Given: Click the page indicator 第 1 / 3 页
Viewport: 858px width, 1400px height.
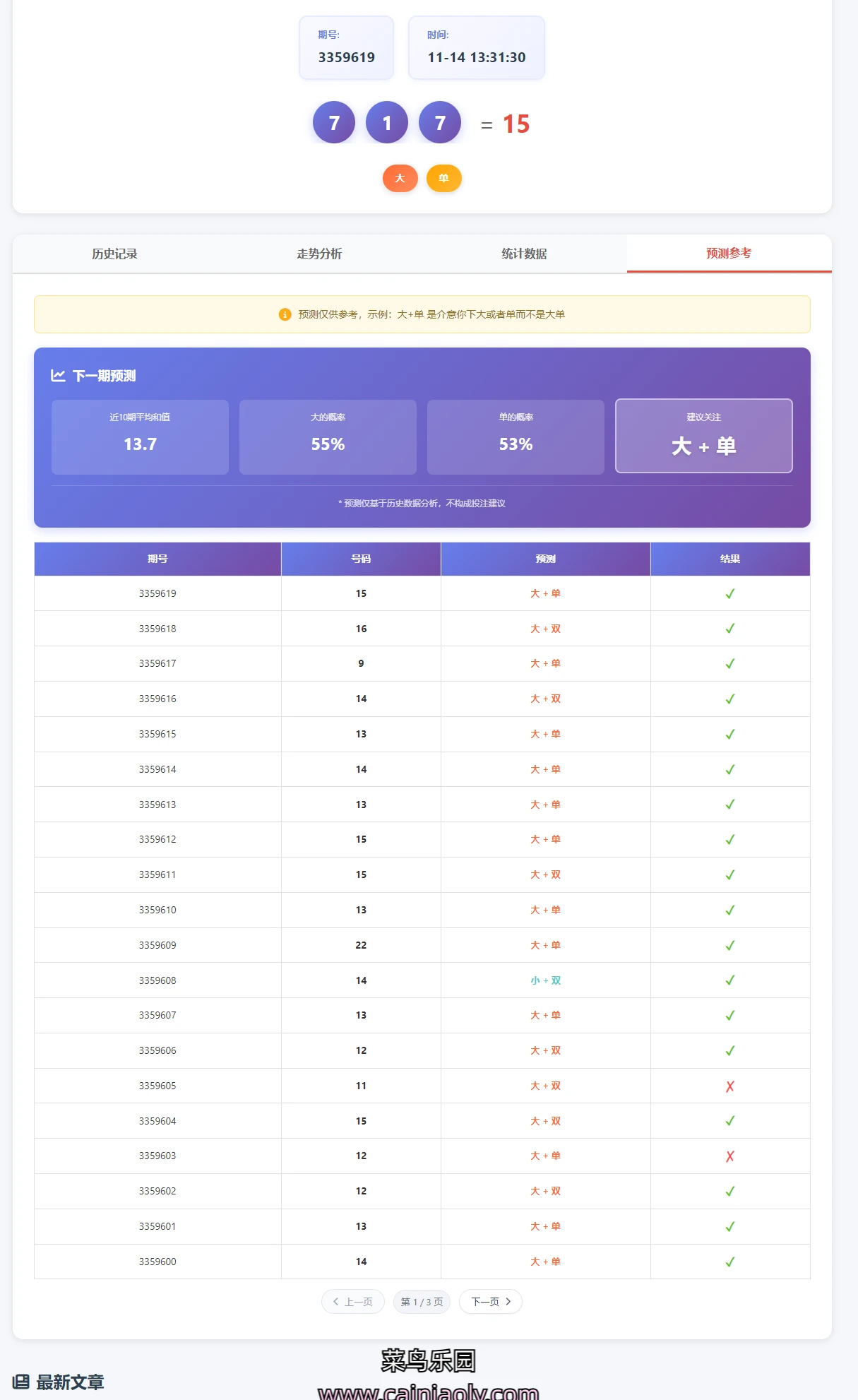Looking at the screenshot, I should pyautogui.click(x=422, y=1302).
